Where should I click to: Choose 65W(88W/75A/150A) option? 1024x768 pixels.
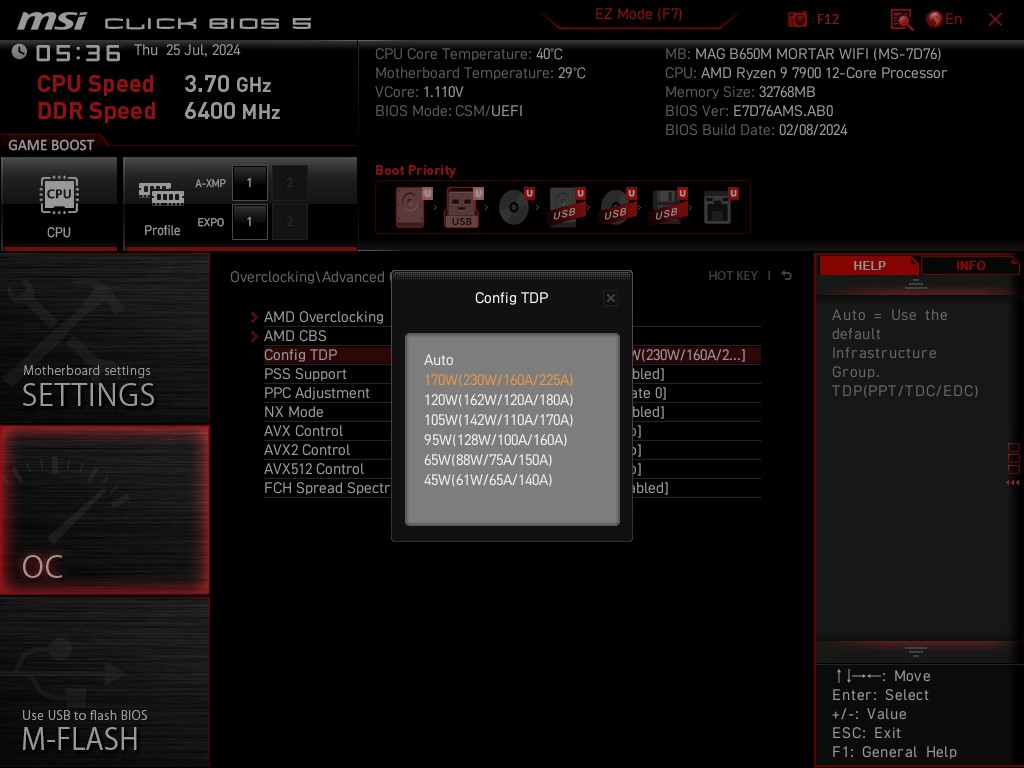[488, 460]
